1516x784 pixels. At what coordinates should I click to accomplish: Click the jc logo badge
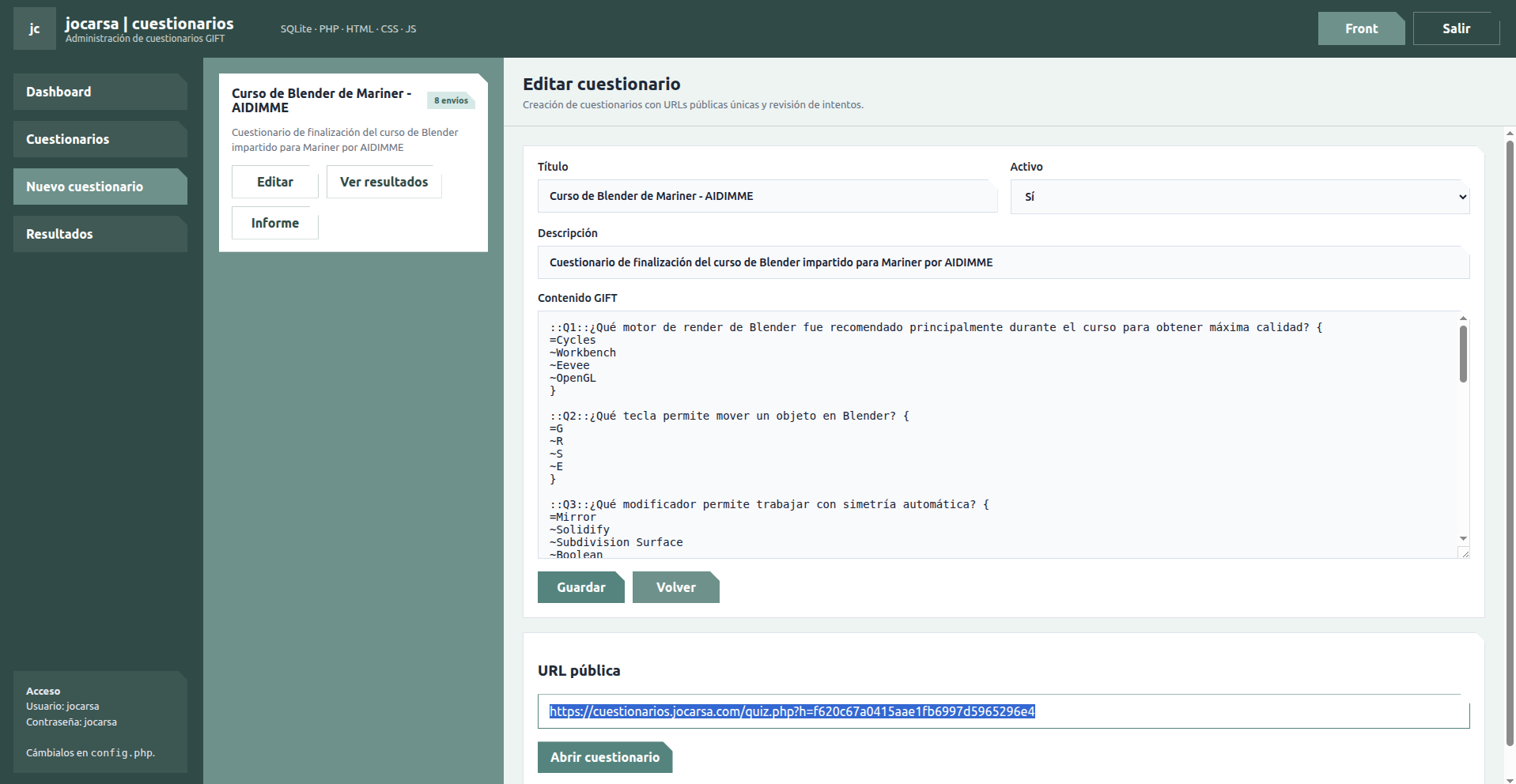pyautogui.click(x=35, y=28)
